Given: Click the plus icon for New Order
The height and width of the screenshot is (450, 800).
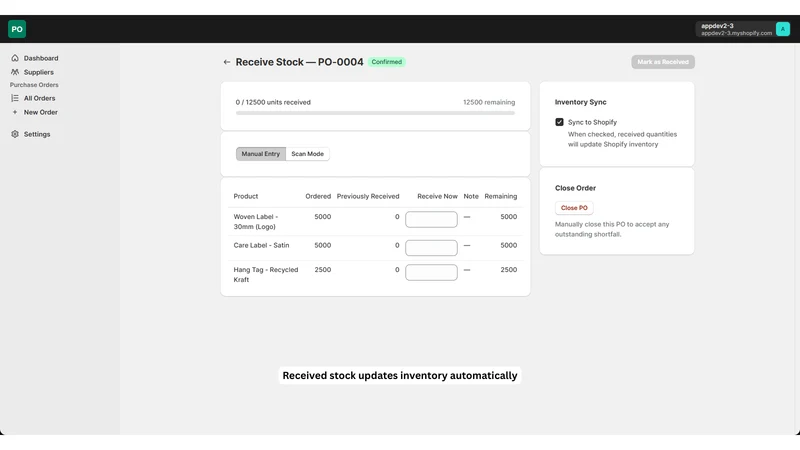Looking at the screenshot, I should pyautogui.click(x=15, y=112).
